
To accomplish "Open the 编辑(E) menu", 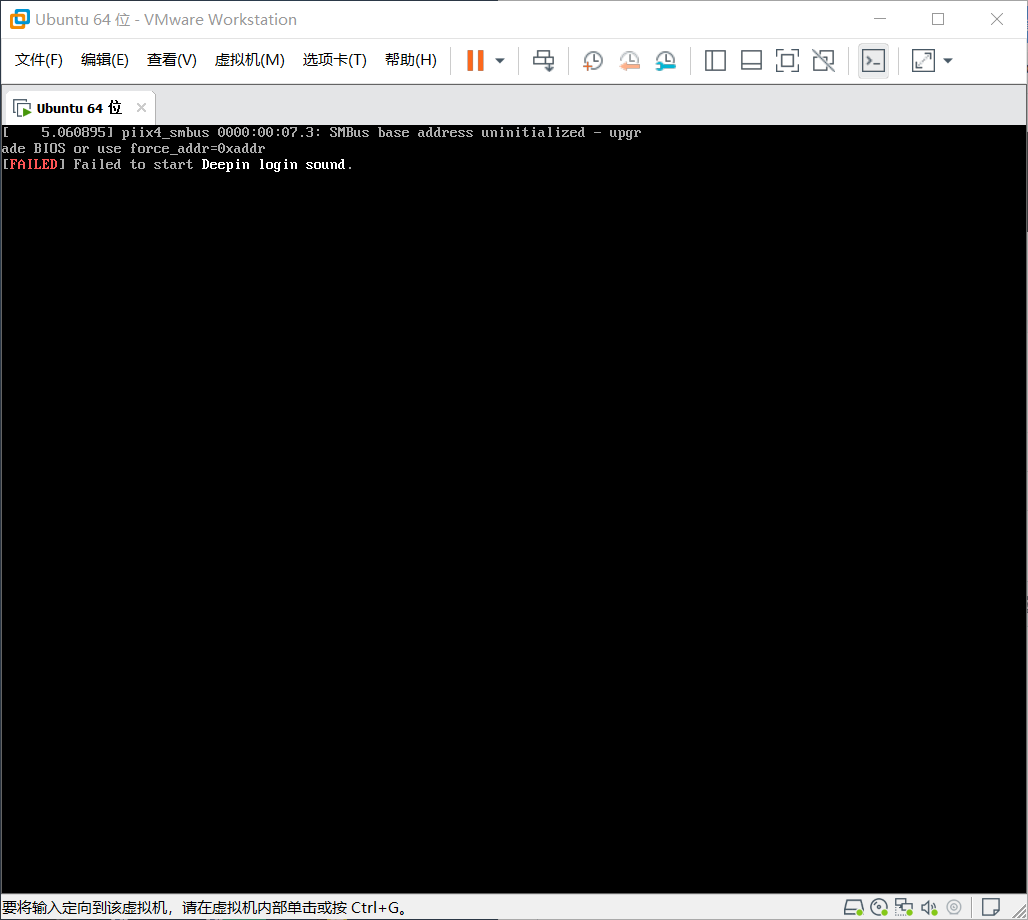I will tap(105, 60).
